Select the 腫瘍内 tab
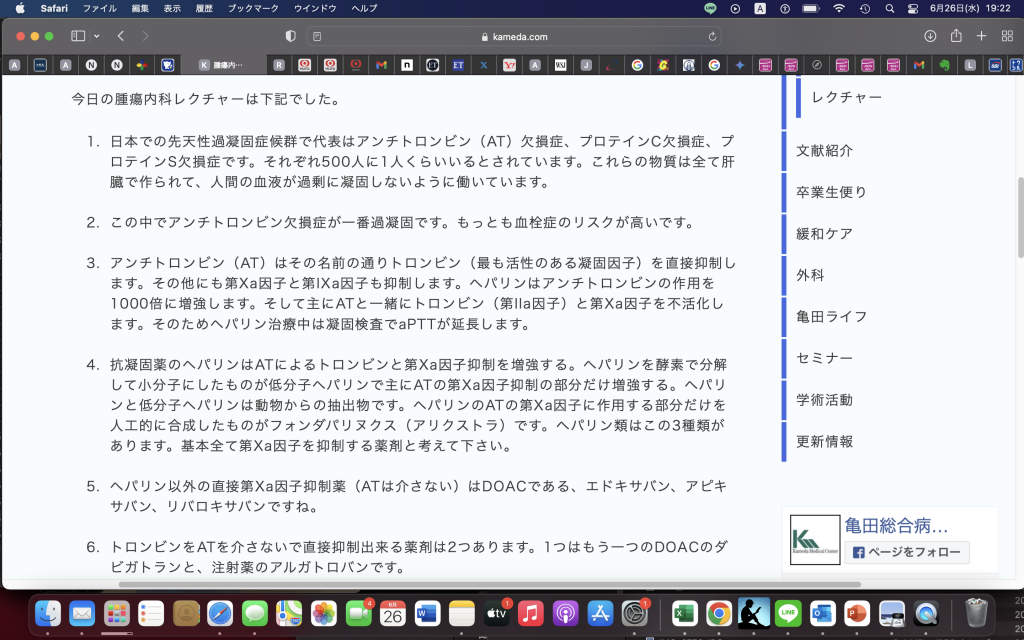Viewport: 1024px width, 640px height. tap(222, 67)
